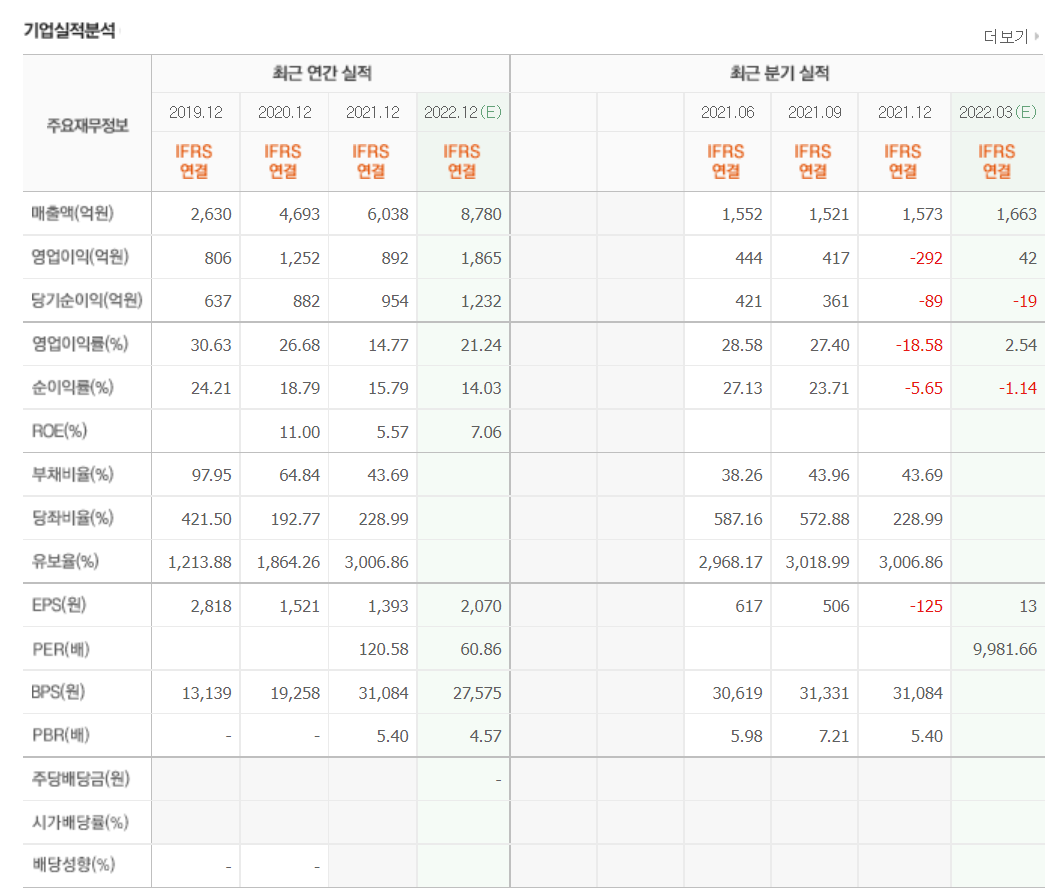Select the -1.14 net margin value

coord(1018,388)
